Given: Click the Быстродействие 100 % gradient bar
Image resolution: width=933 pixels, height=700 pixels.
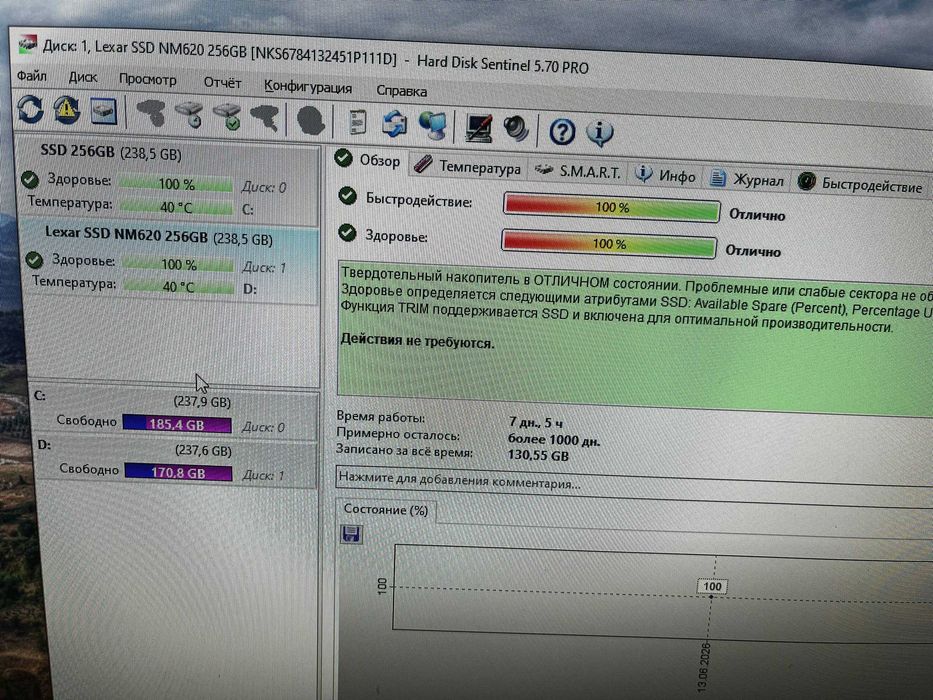Looking at the screenshot, I should [612, 207].
